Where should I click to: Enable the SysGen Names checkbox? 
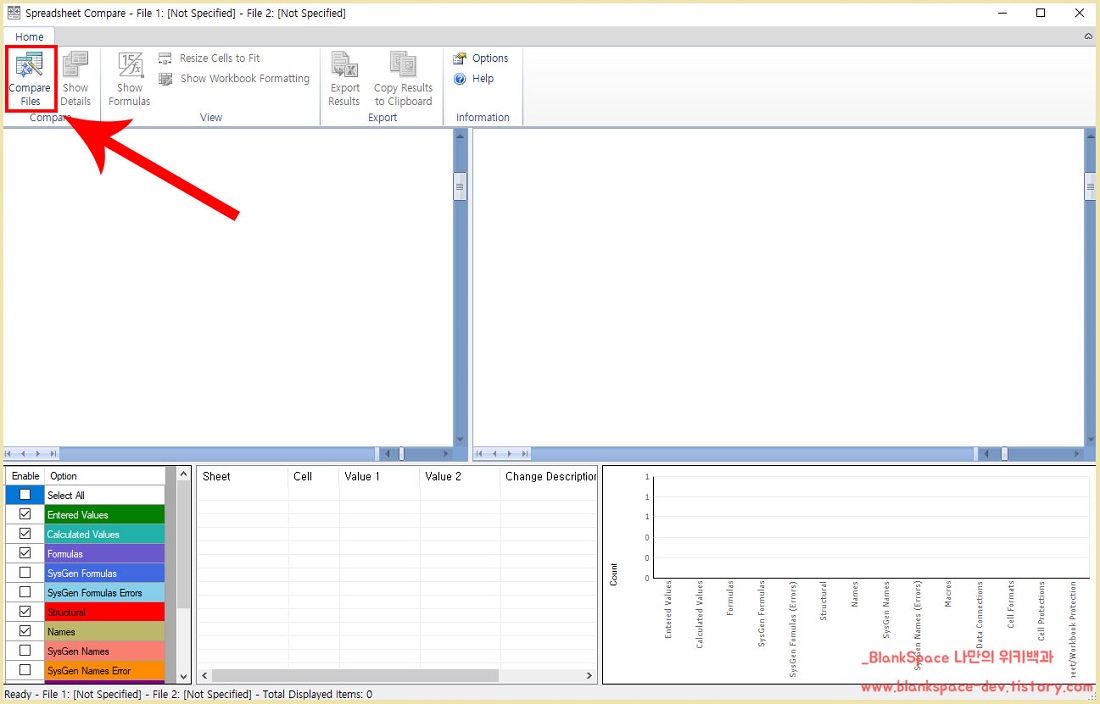click(x=25, y=651)
